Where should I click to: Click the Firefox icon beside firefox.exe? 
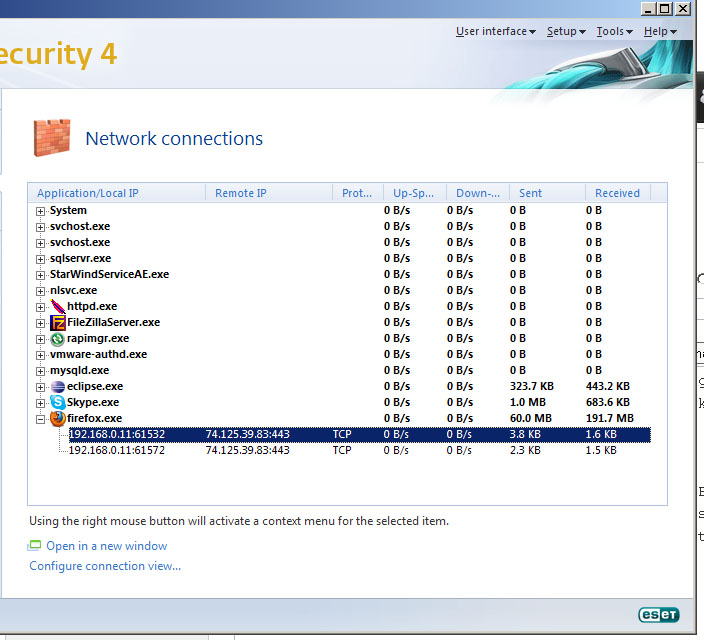(x=58, y=418)
